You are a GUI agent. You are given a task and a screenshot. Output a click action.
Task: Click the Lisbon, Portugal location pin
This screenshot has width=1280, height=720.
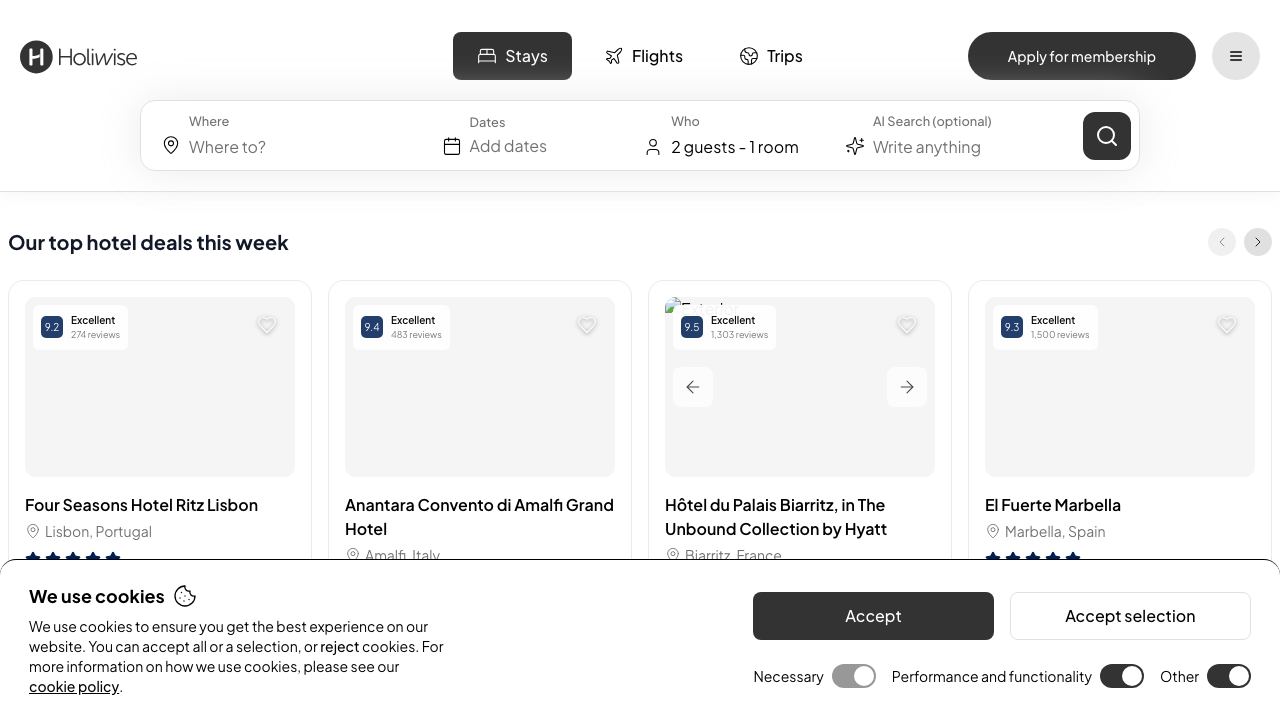33,531
